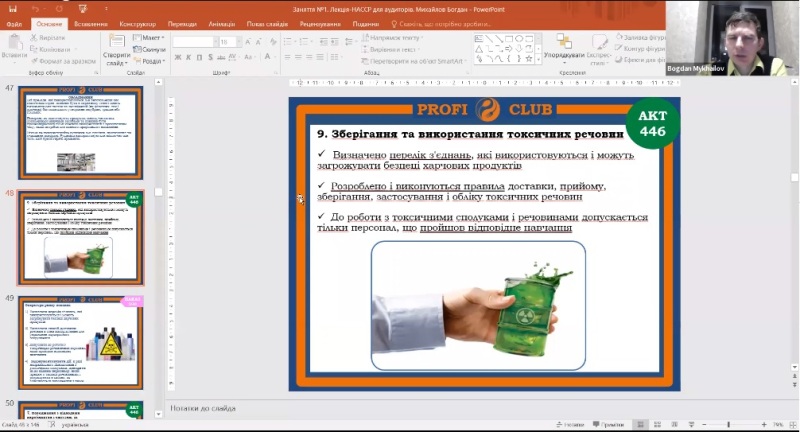Click Convert to SmartArt button
The image size is (800, 432).
[x=414, y=61]
